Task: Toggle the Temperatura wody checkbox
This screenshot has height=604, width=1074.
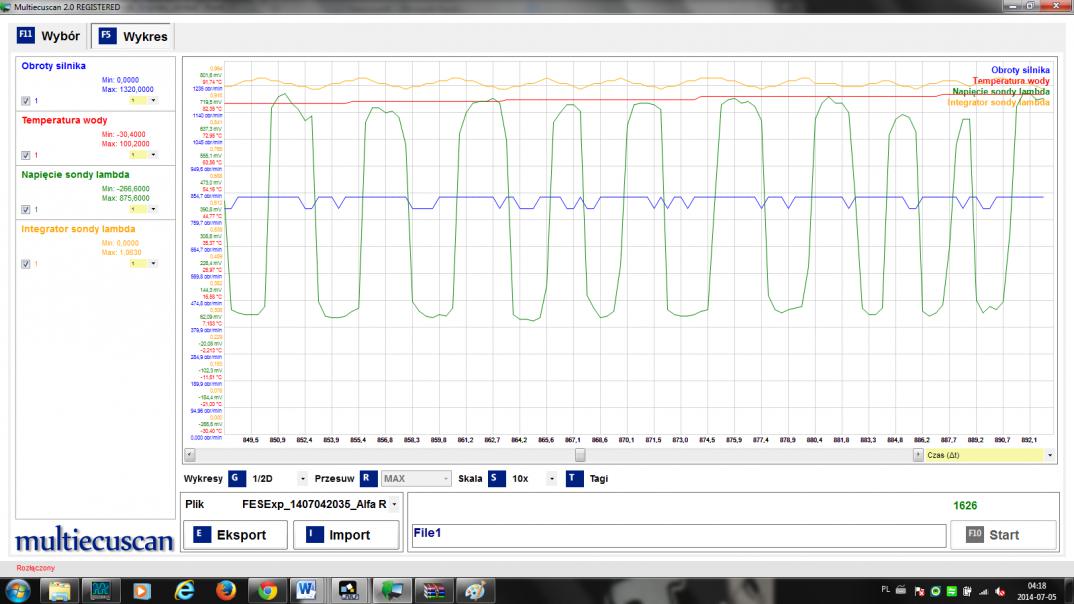Action: tap(26, 155)
